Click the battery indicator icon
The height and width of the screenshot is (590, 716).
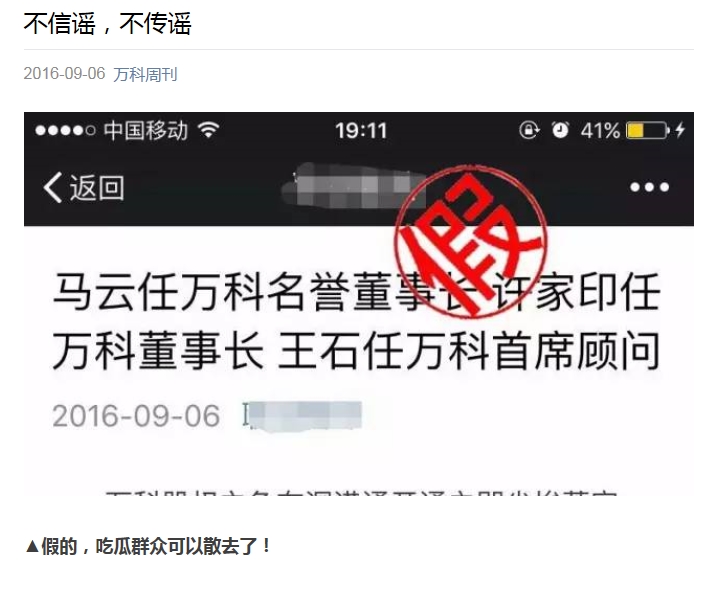(x=648, y=131)
